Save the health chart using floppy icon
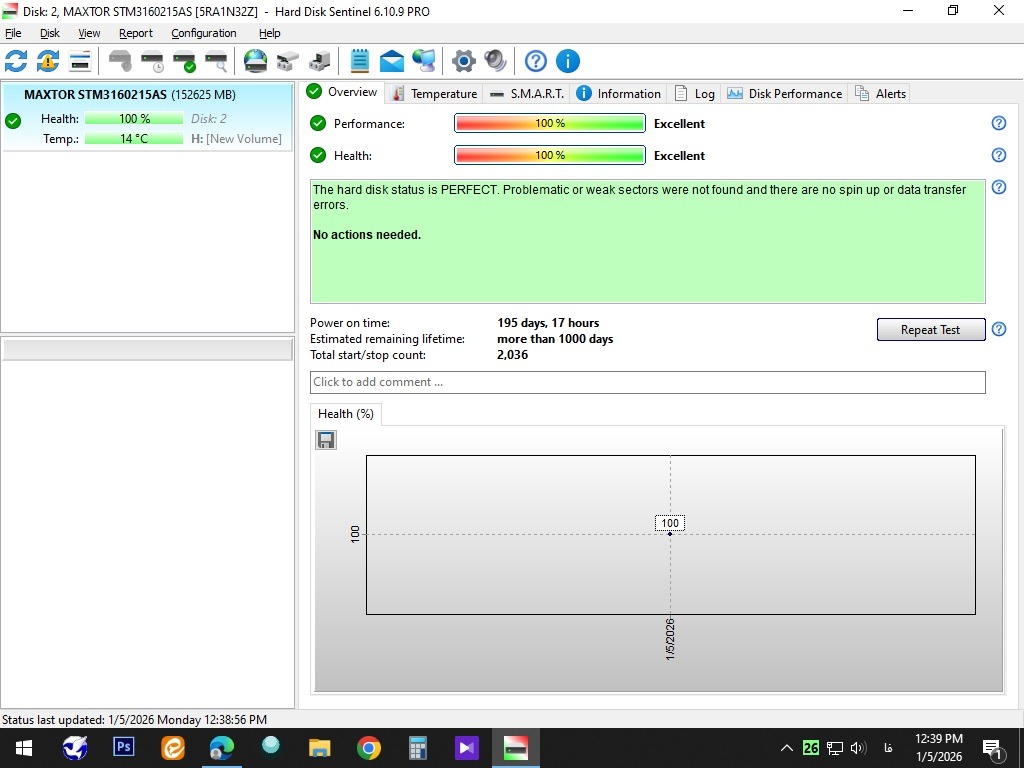This screenshot has width=1024, height=768. 326,440
